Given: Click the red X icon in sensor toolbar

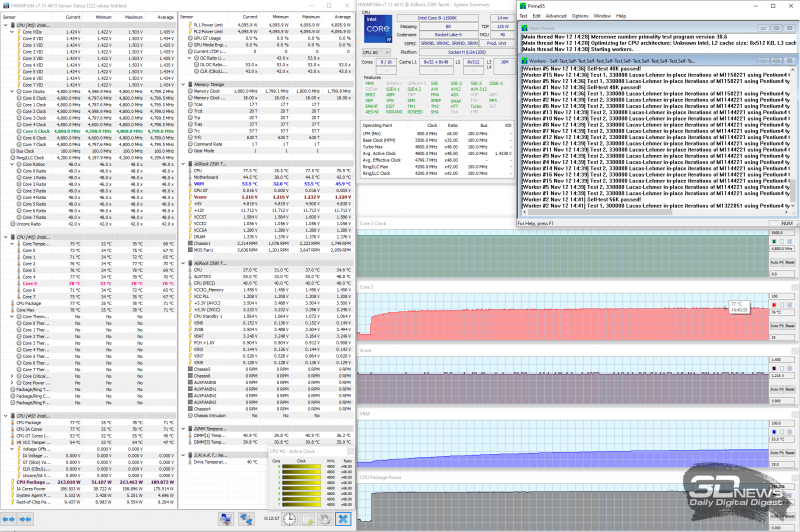Looking at the screenshot, I should point(341,519).
